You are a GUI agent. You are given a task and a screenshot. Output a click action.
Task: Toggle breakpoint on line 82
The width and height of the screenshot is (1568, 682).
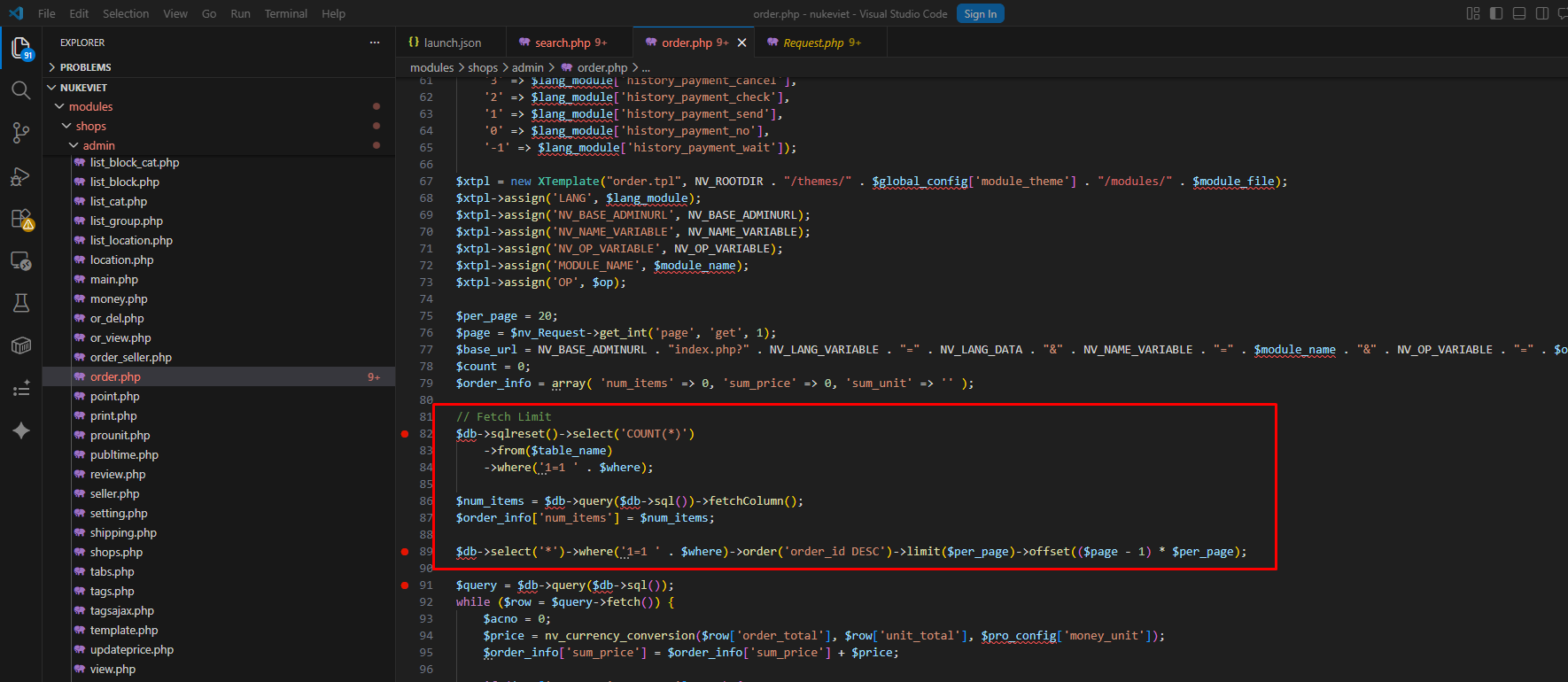[405, 434]
